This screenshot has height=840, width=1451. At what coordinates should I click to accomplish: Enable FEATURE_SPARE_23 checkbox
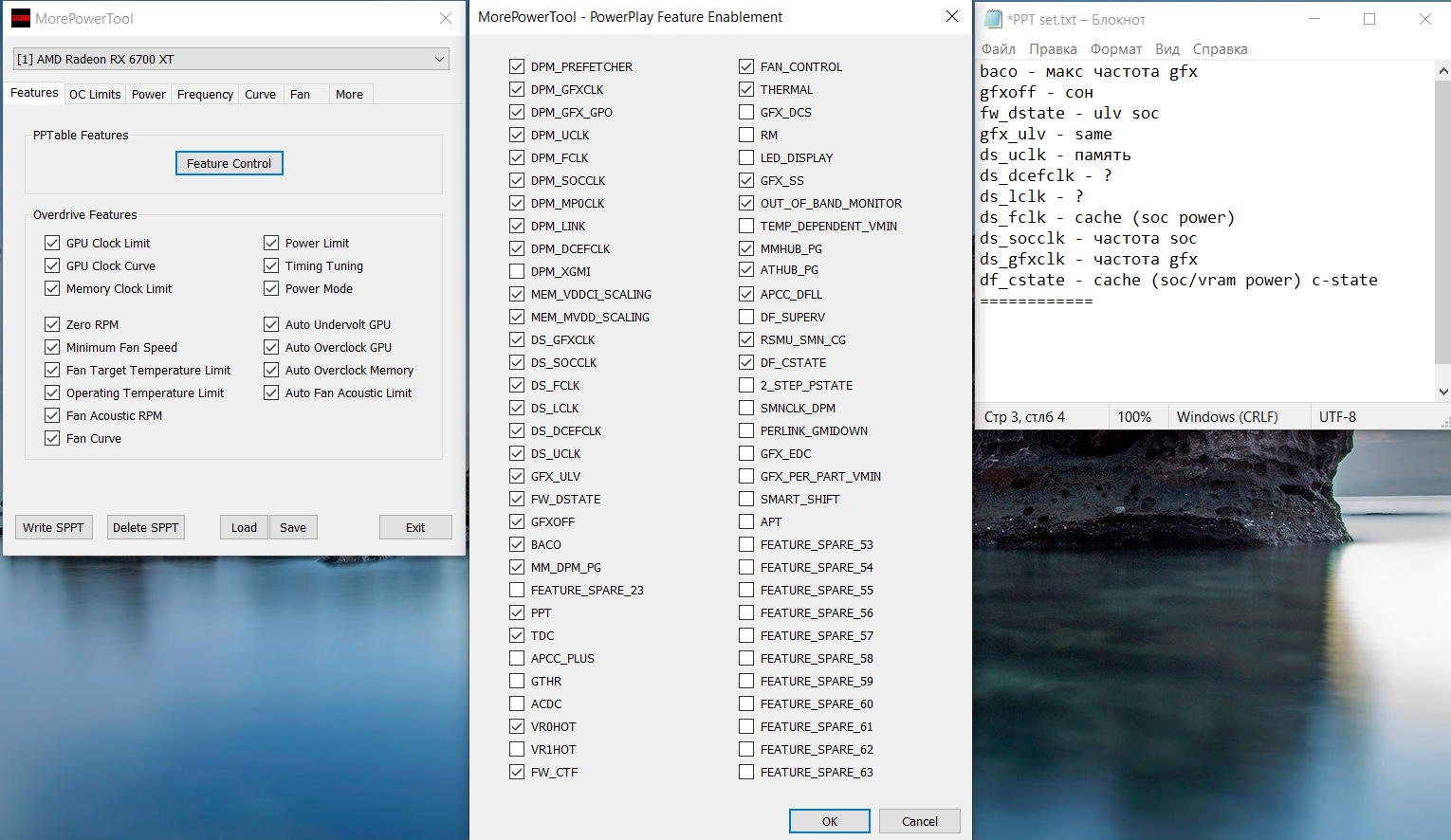click(x=517, y=590)
